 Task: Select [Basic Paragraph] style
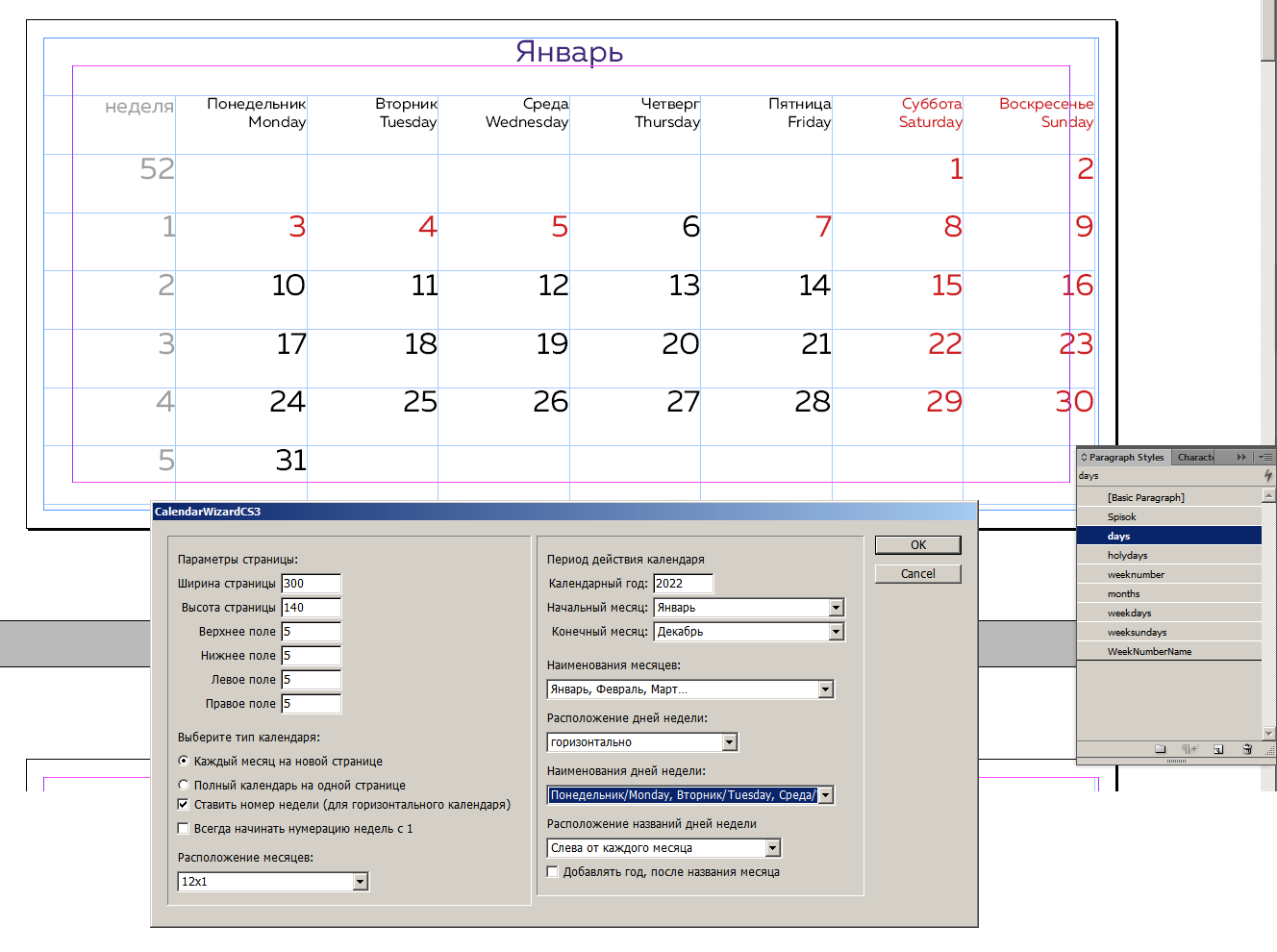pyautogui.click(x=1169, y=497)
